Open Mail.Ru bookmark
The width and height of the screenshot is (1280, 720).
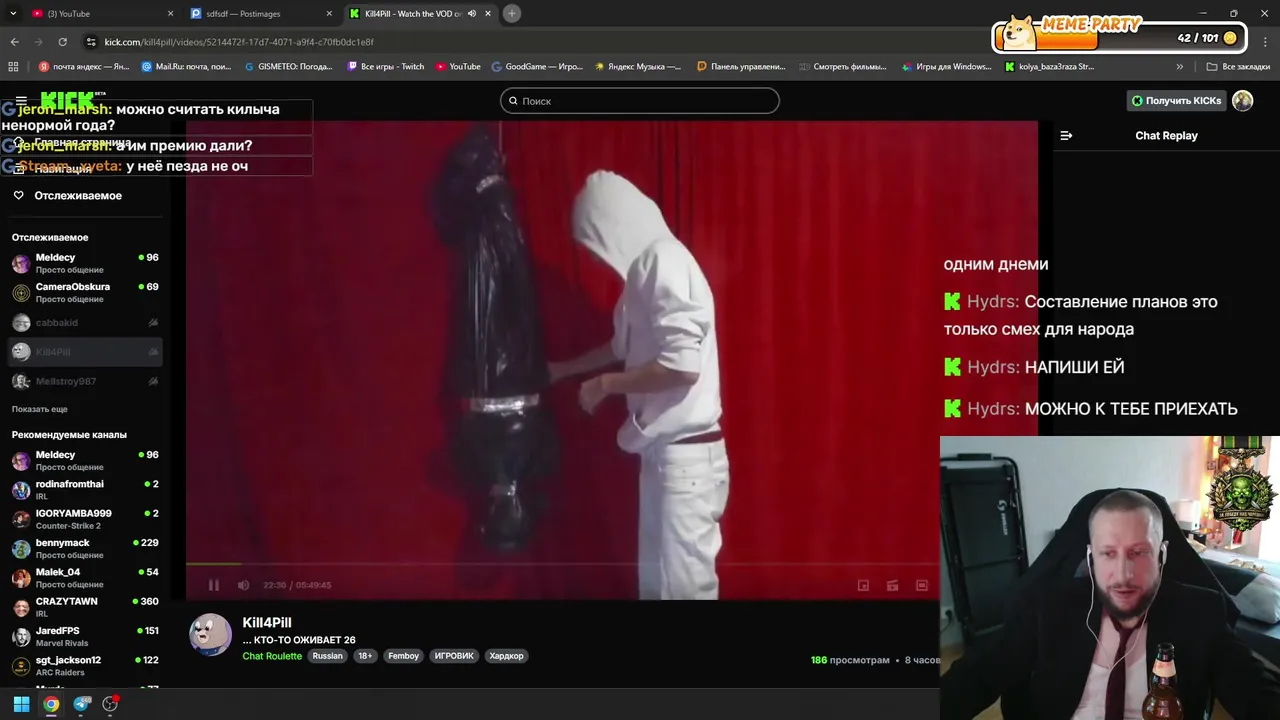[188, 67]
